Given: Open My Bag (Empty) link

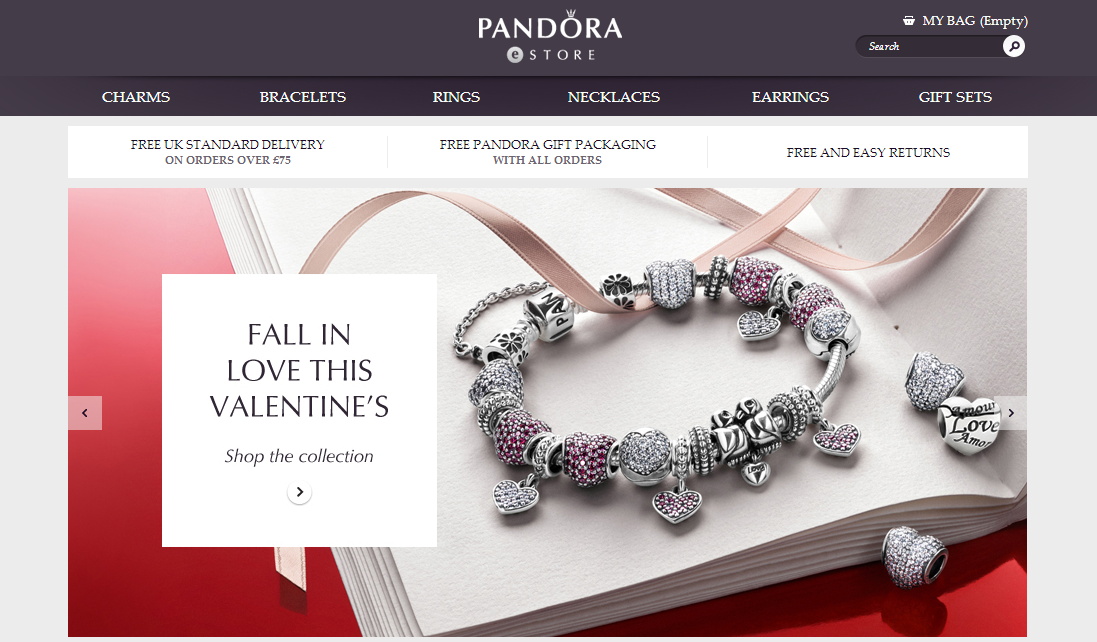Looking at the screenshot, I should pos(975,20).
